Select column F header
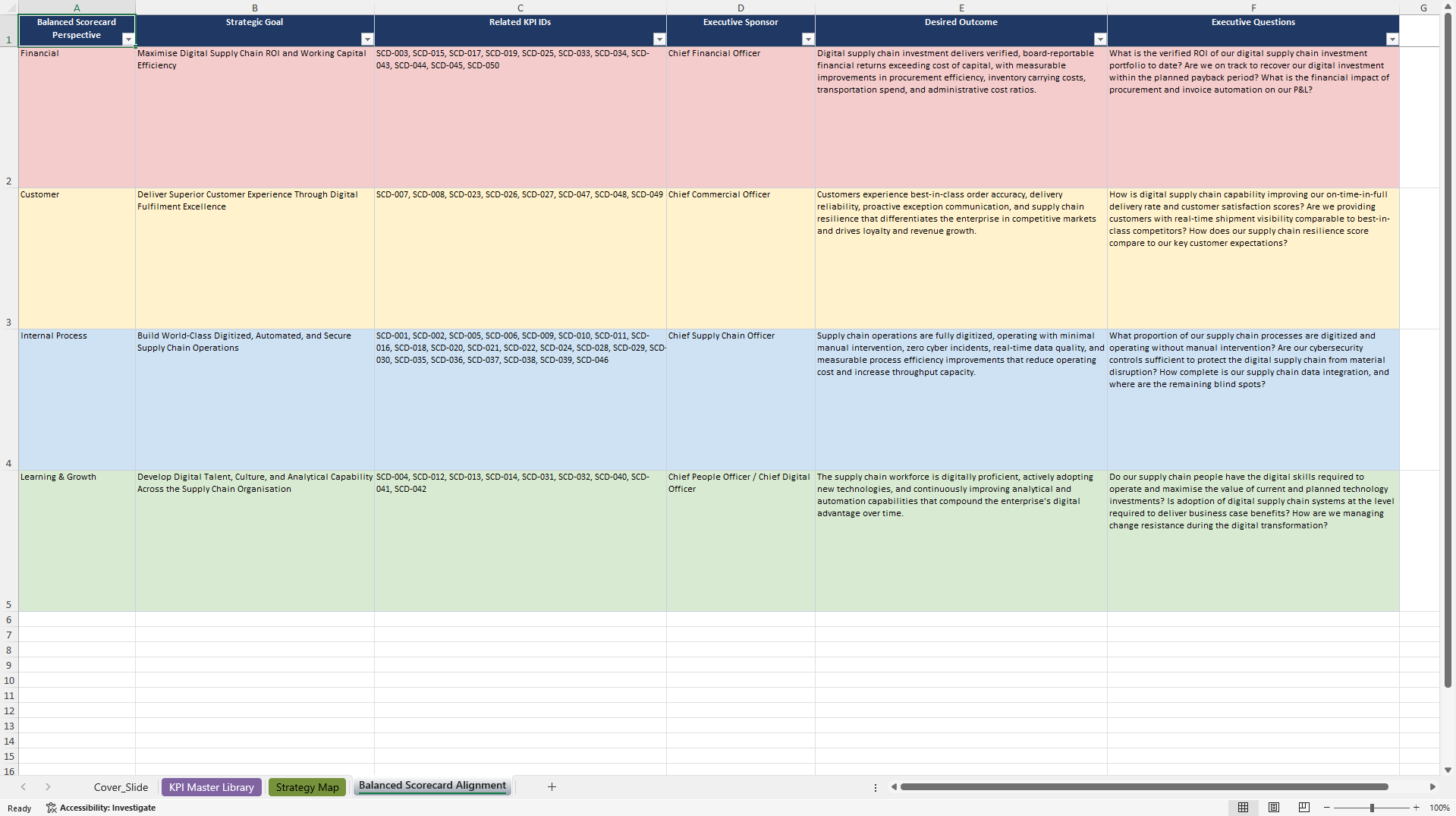This screenshot has width=1456, height=816. (x=1253, y=8)
